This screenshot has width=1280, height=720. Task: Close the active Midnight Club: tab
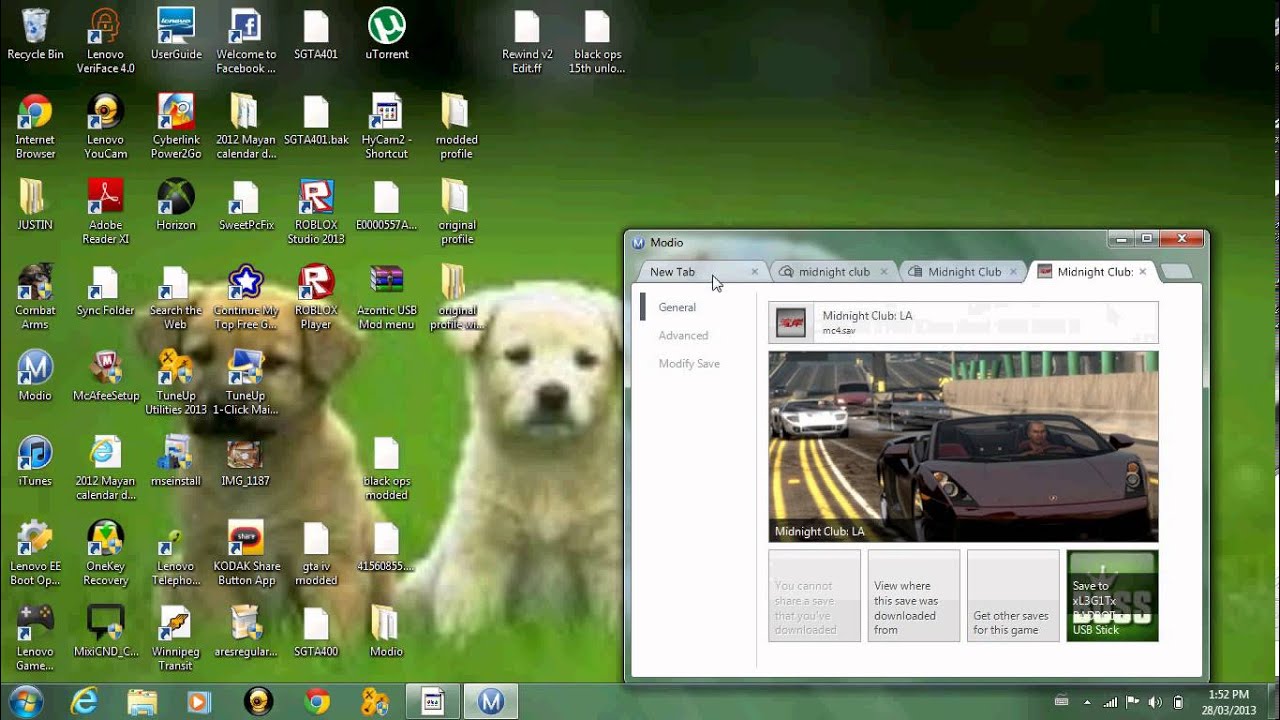click(x=1142, y=272)
